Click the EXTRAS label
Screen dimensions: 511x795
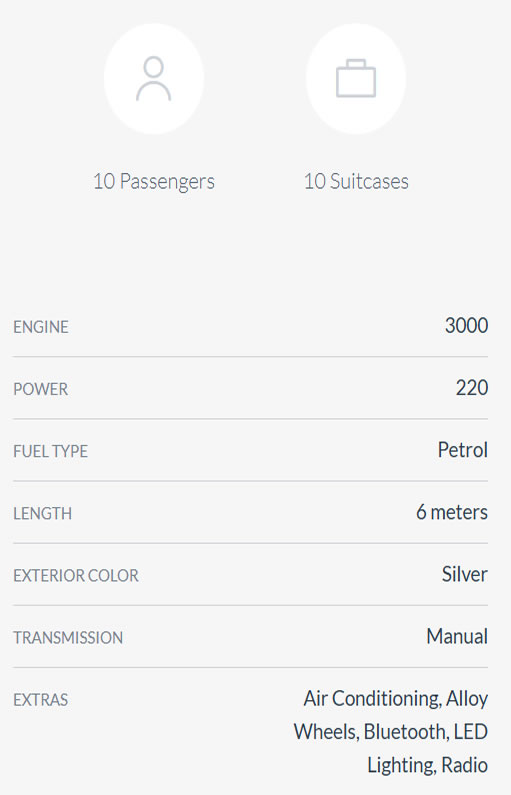tap(41, 700)
